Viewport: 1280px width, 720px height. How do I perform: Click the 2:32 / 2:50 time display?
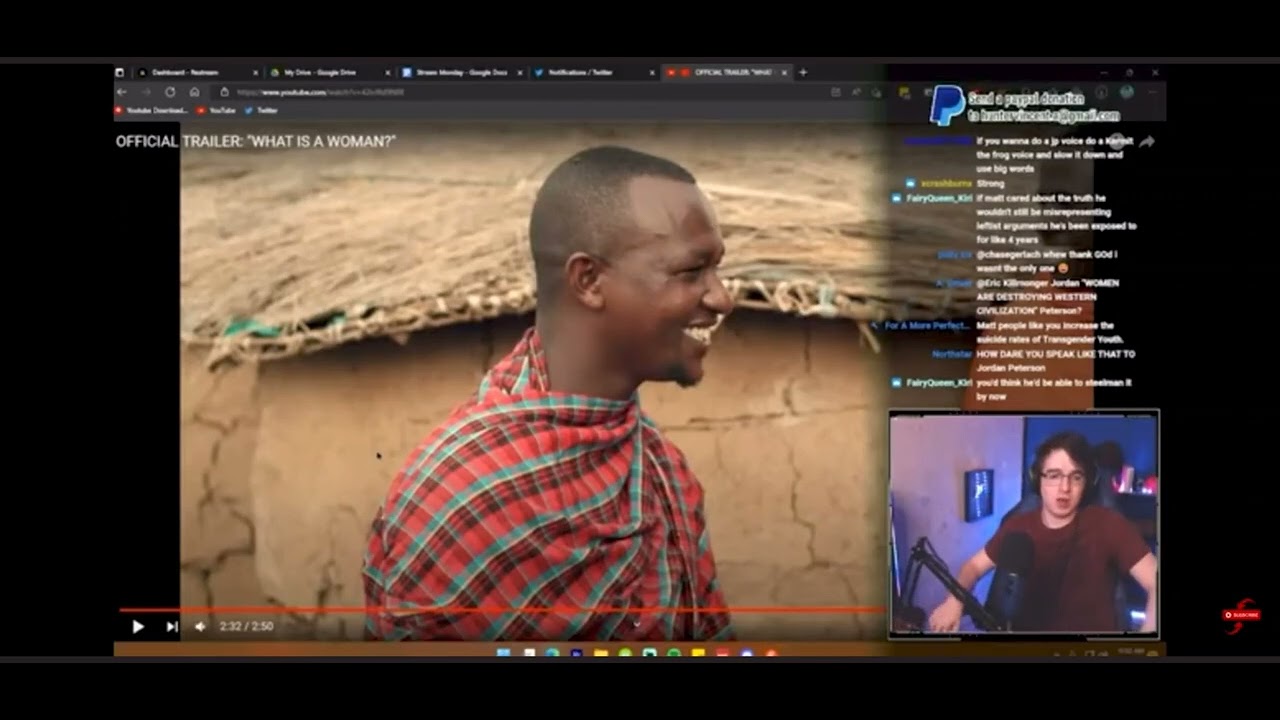(246, 627)
